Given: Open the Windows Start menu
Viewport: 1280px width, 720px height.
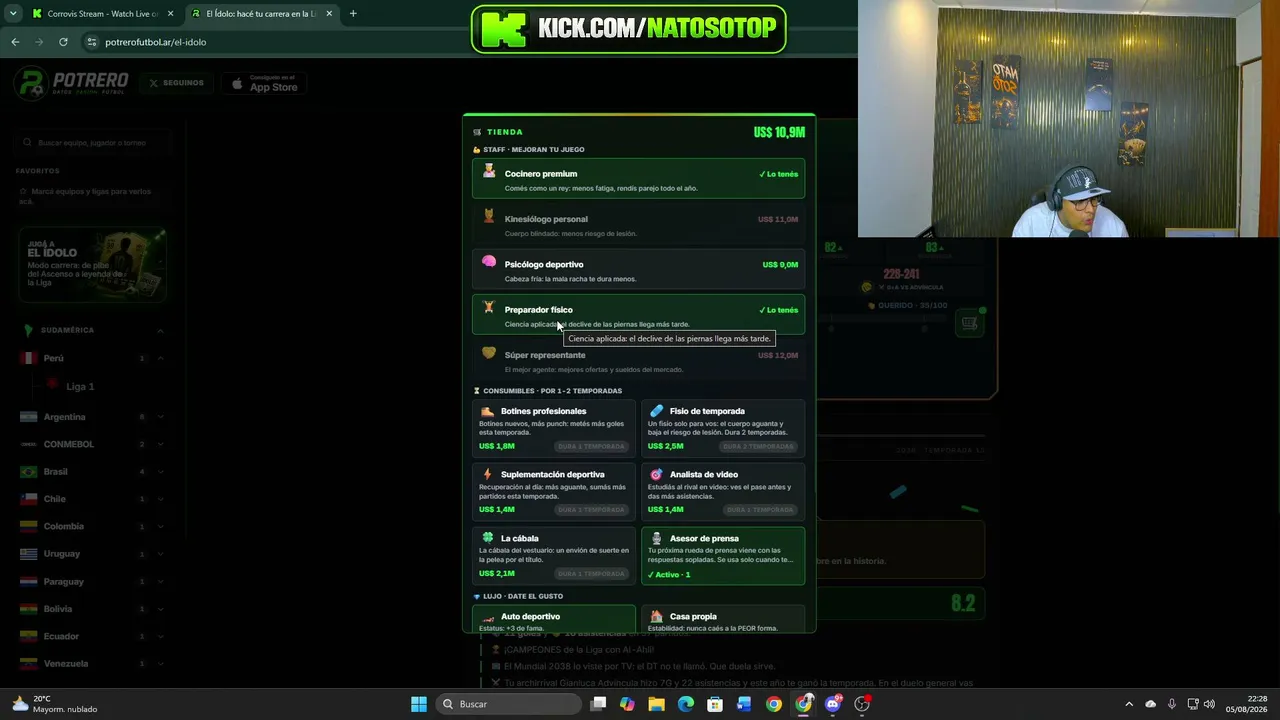Looking at the screenshot, I should pos(419,704).
